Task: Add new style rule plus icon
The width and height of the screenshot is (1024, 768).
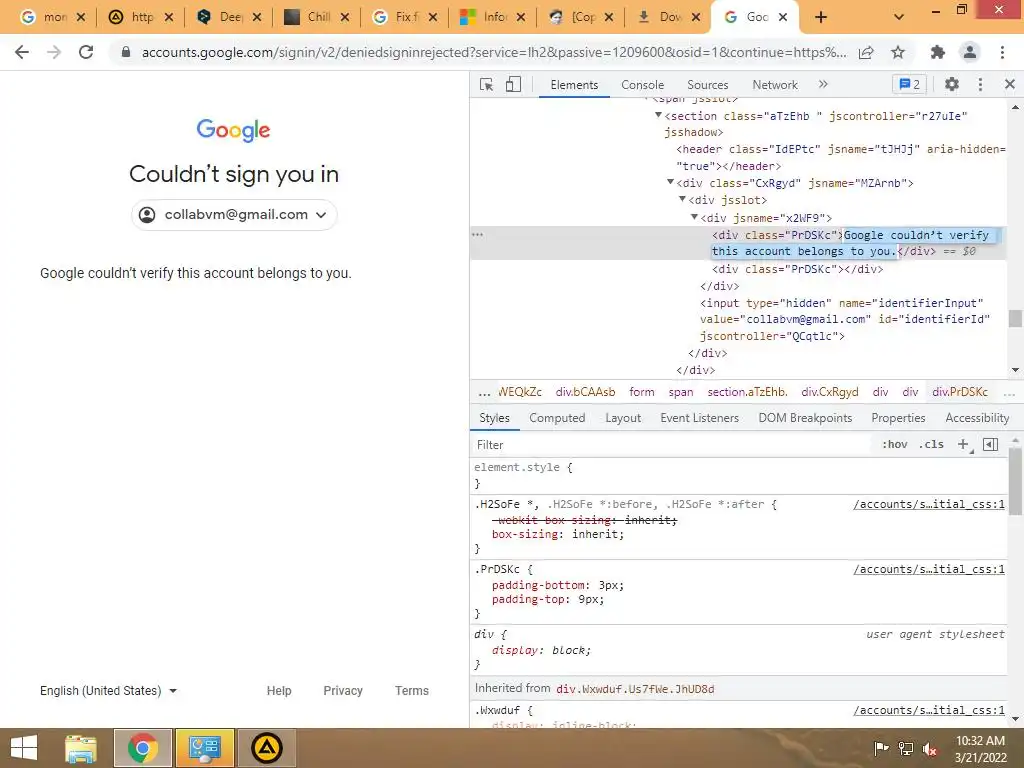Action: [963, 444]
